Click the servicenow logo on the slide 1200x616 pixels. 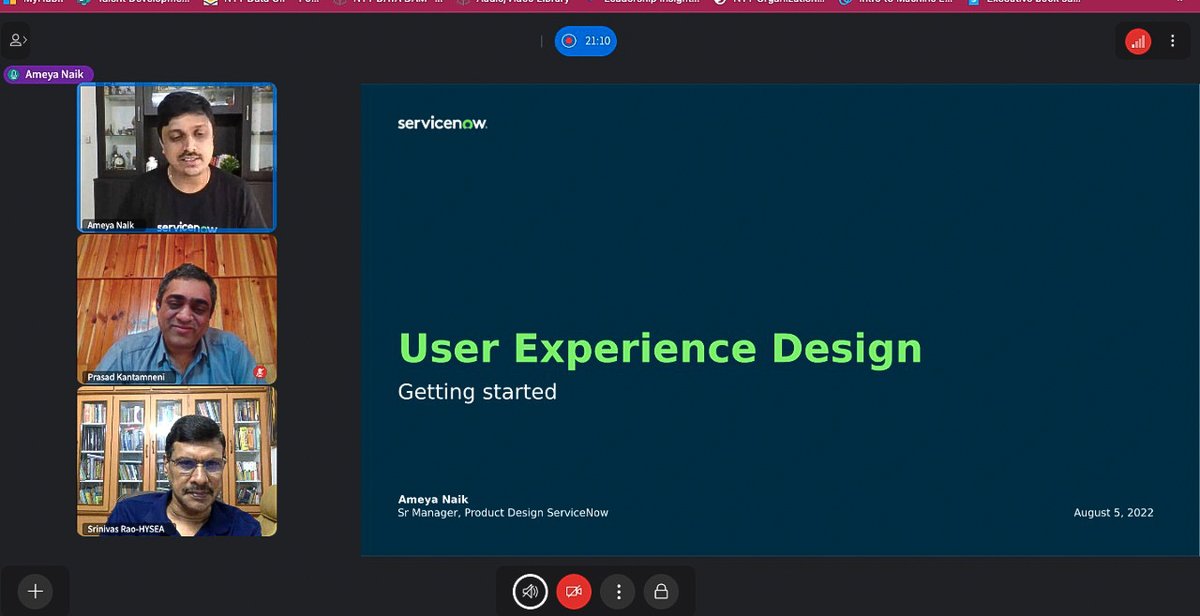(x=442, y=123)
